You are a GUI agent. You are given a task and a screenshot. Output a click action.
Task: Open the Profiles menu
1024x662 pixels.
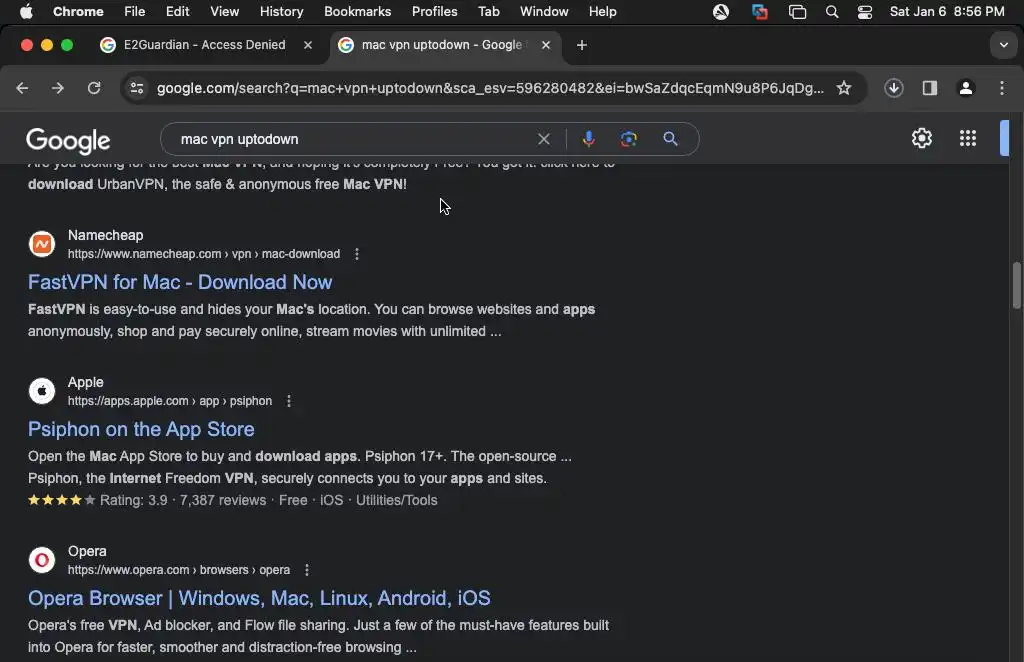click(434, 11)
